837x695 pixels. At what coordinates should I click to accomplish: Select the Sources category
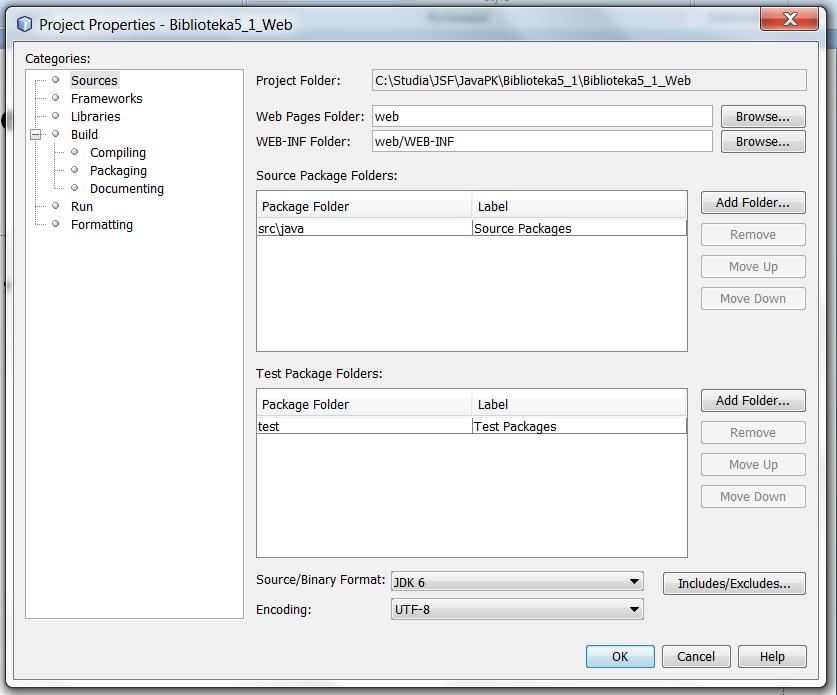pyautogui.click(x=94, y=81)
